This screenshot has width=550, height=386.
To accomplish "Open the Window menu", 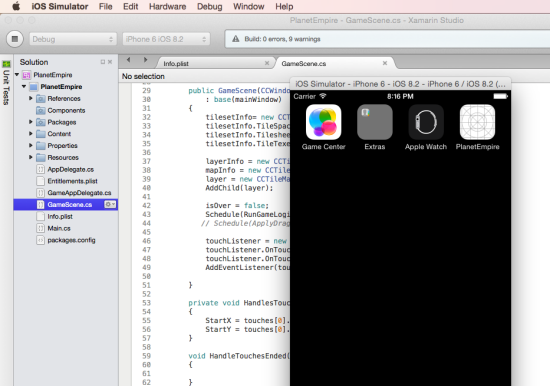I will point(248,6).
